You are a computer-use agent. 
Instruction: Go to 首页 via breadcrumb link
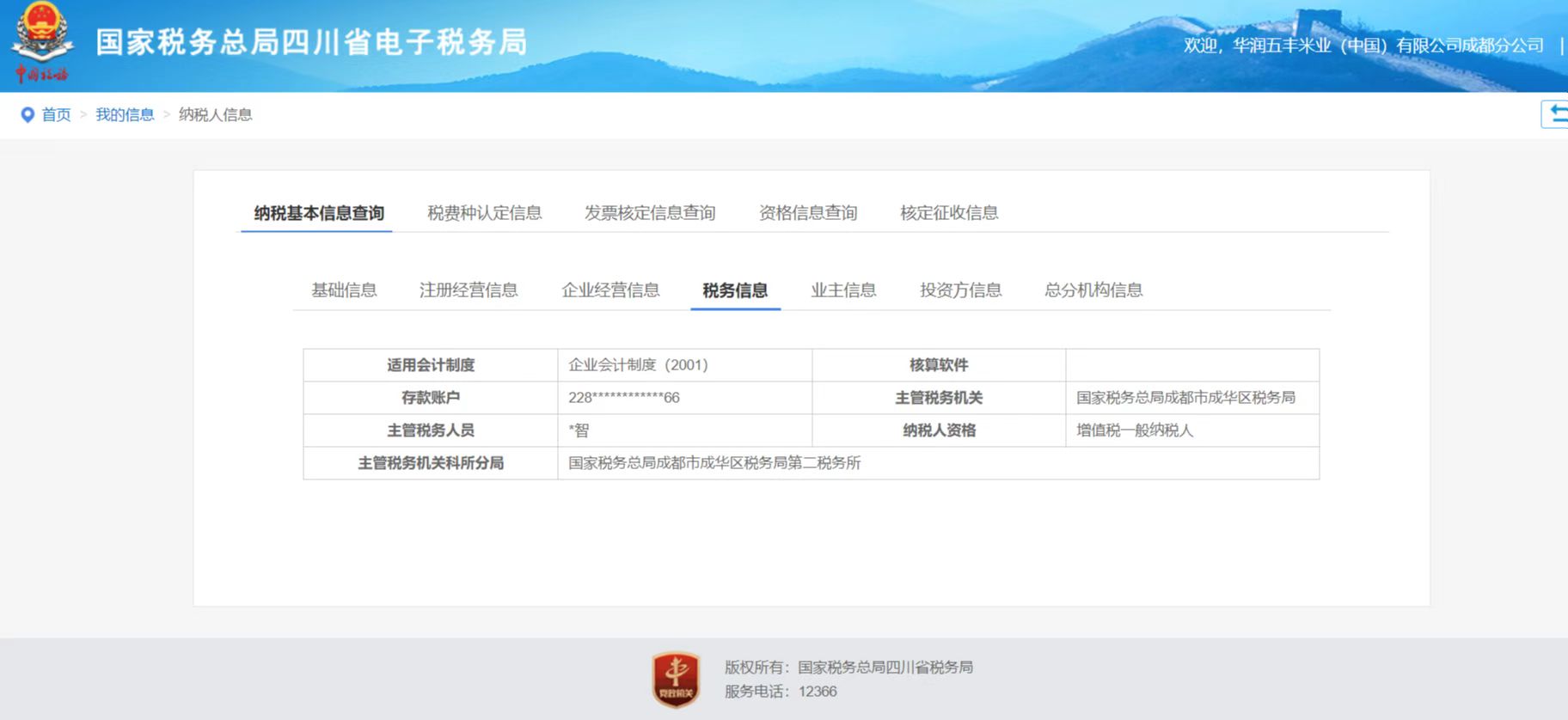click(57, 115)
